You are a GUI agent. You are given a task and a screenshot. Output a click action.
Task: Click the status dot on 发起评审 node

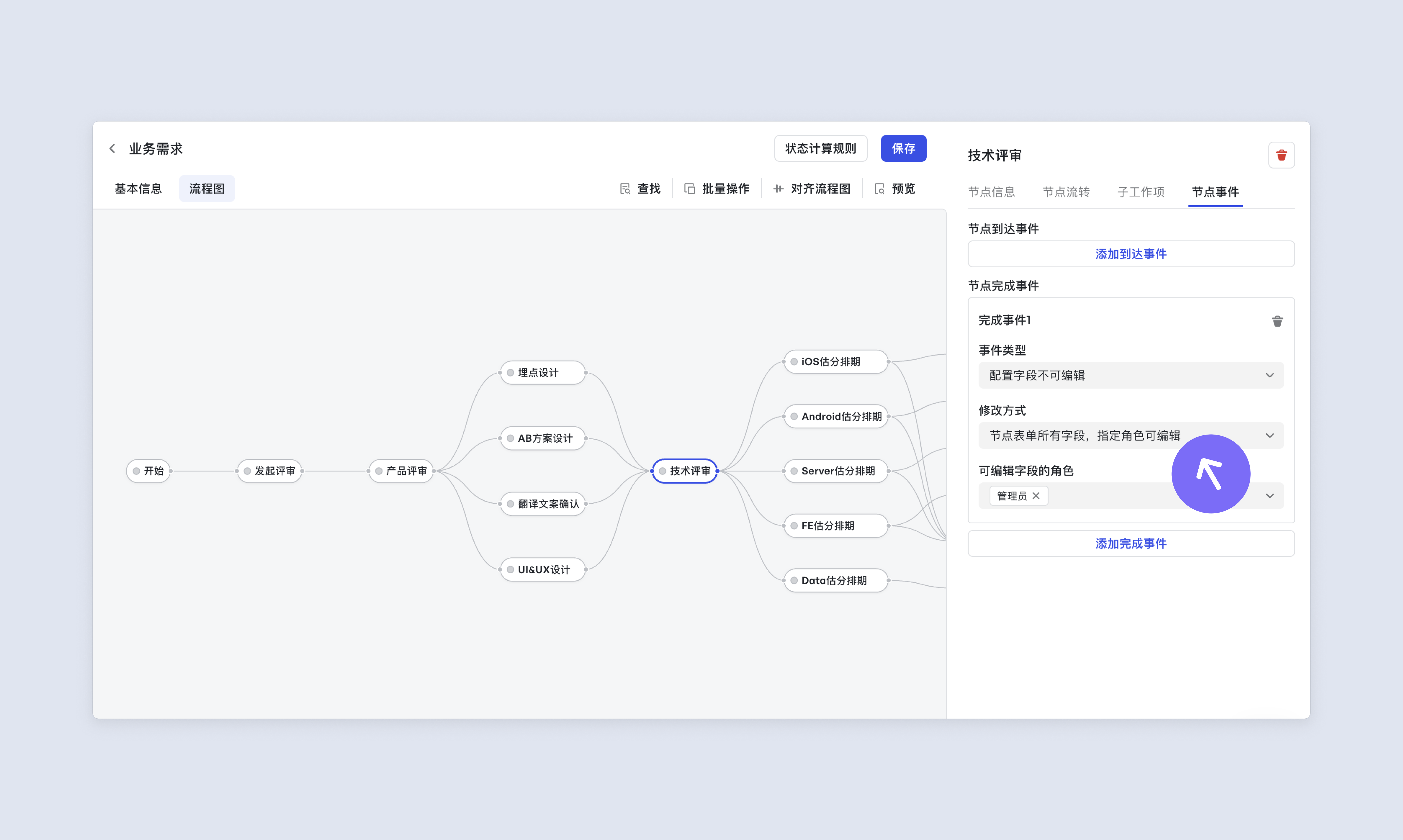pyautogui.click(x=247, y=471)
